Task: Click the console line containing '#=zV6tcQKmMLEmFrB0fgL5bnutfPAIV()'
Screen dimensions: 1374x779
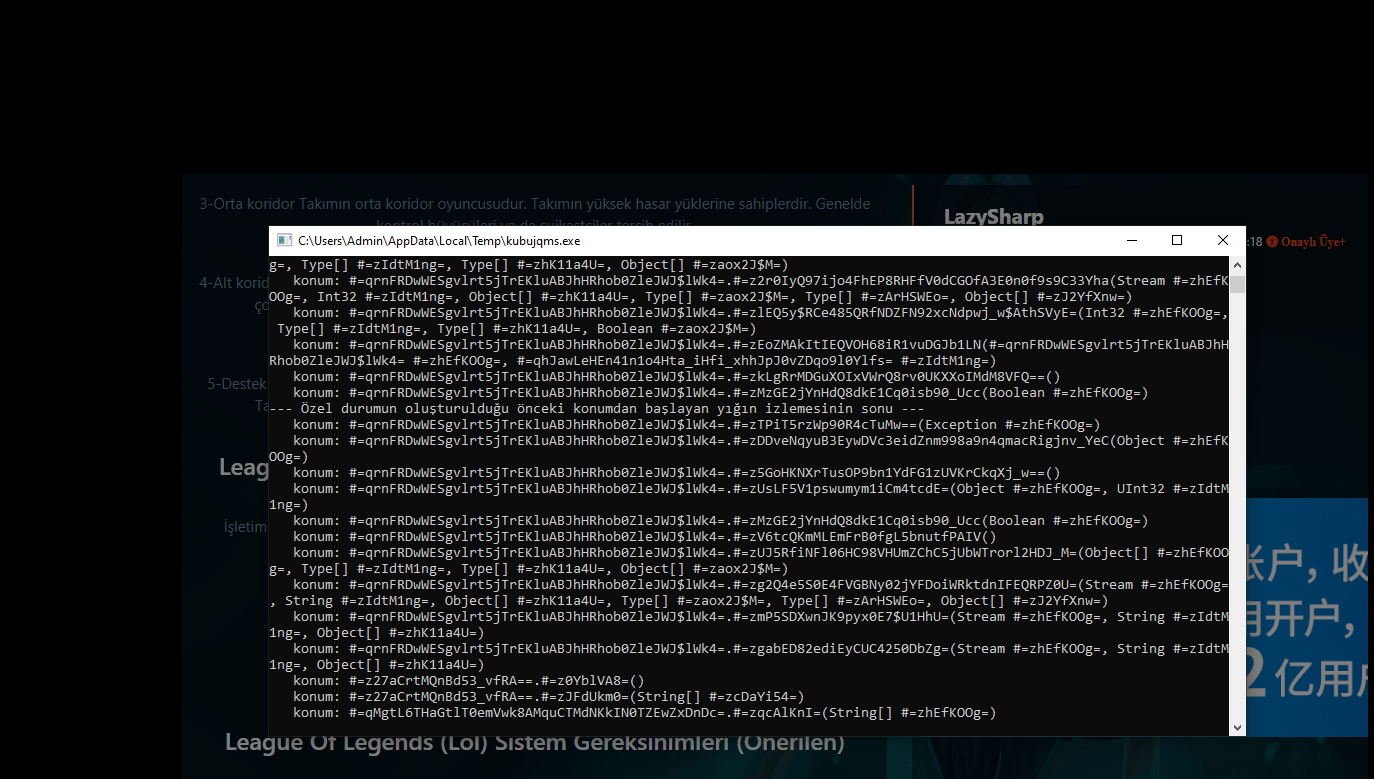Action: pos(644,536)
